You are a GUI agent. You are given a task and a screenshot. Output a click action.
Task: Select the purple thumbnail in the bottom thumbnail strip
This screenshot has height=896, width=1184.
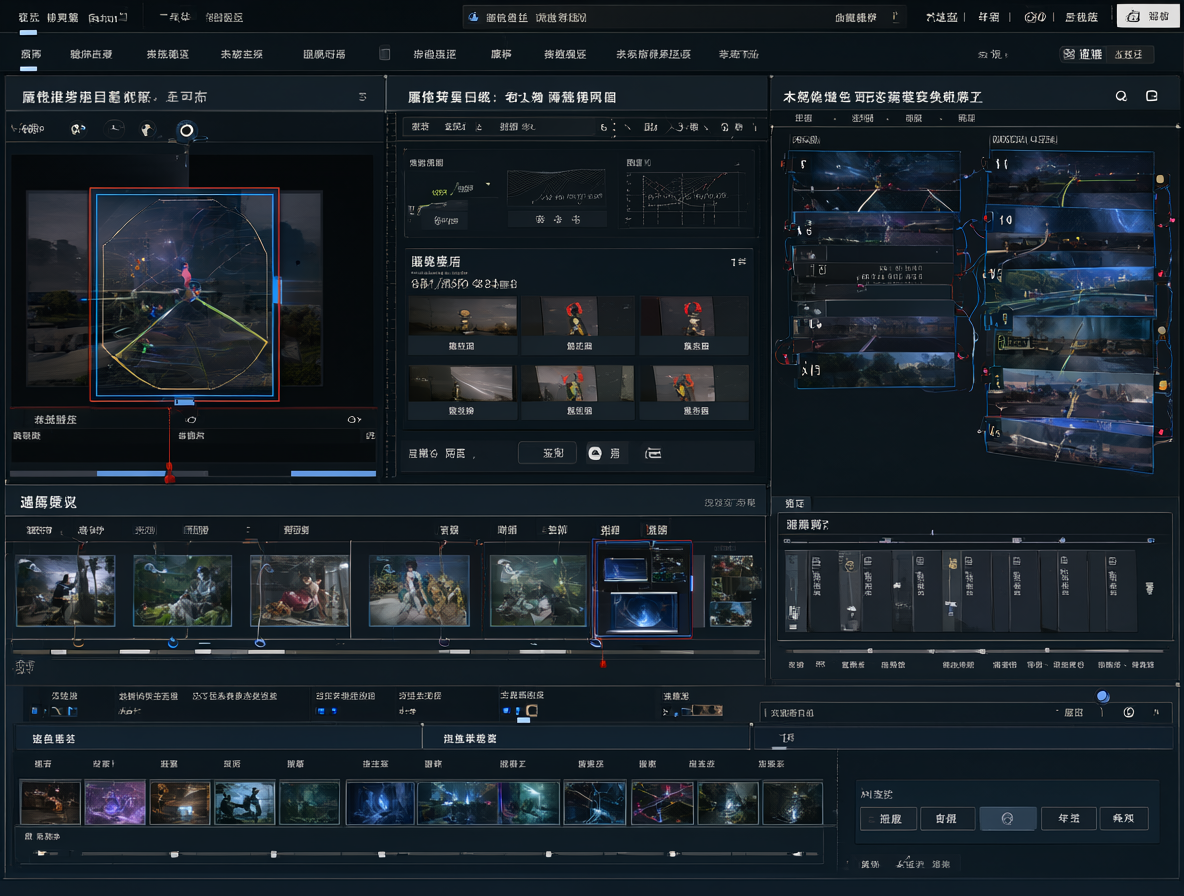point(115,802)
